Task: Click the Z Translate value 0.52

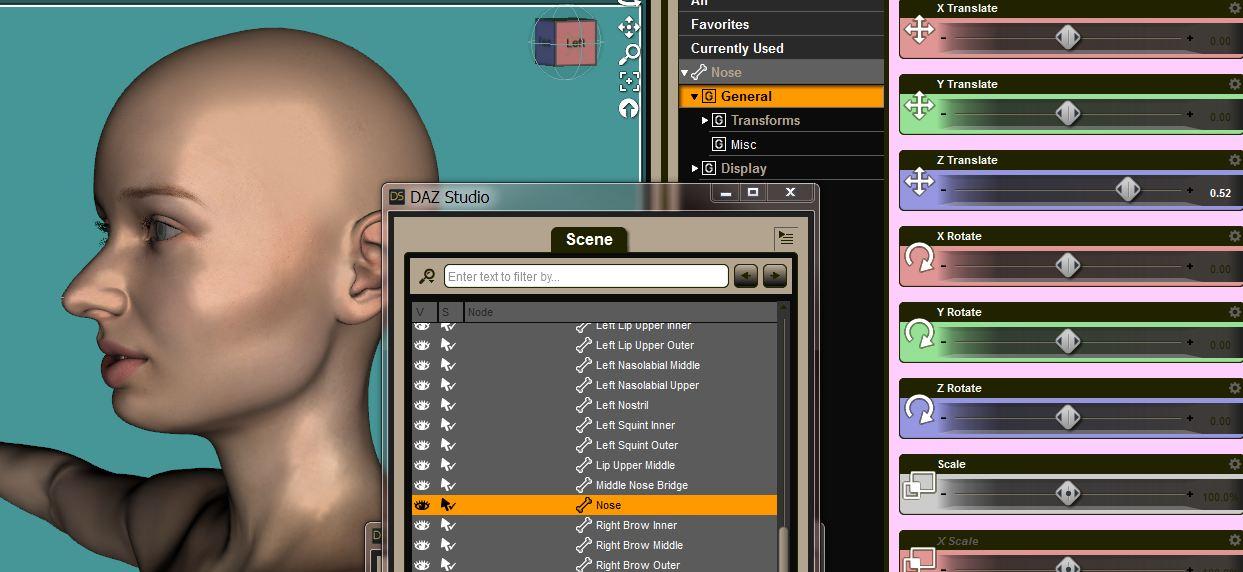Action: point(1220,193)
